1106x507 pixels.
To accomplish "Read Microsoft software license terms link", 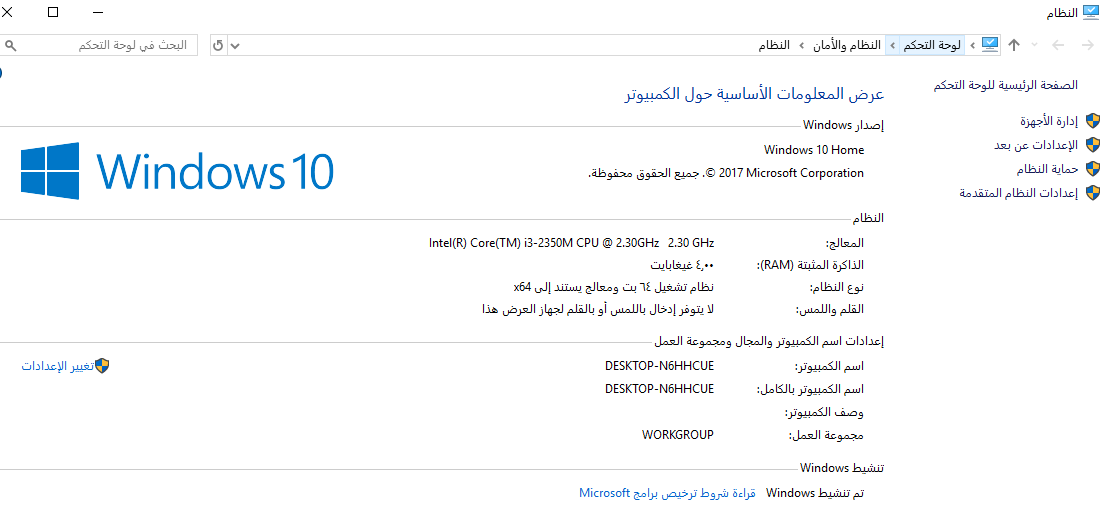I will point(667,493).
